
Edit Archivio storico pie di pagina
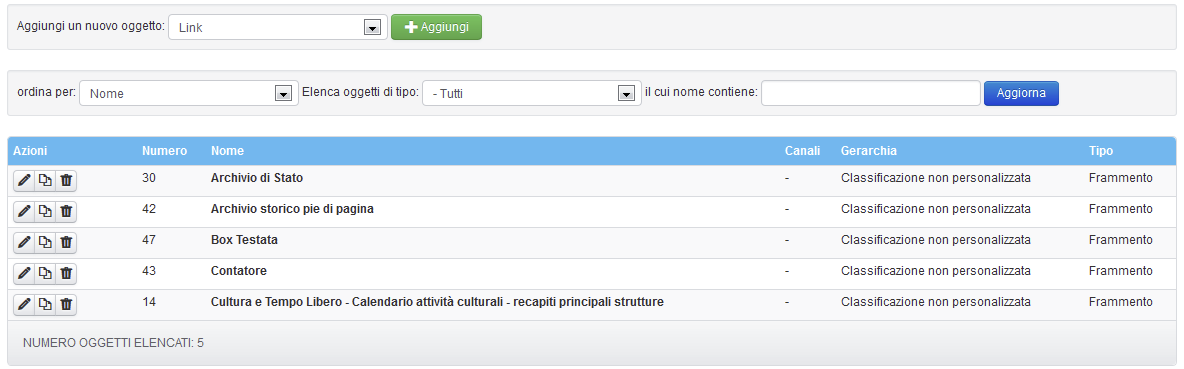coord(24,212)
